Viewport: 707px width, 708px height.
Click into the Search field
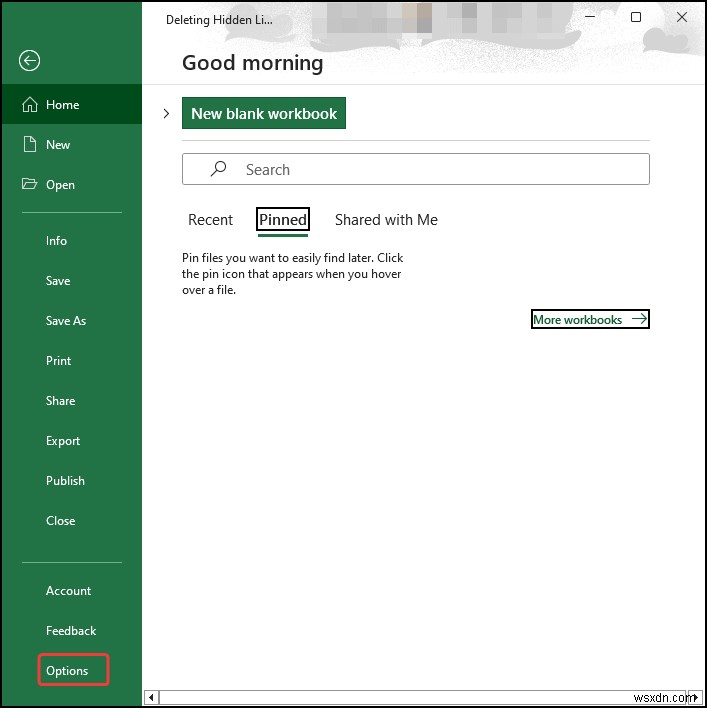click(415, 169)
